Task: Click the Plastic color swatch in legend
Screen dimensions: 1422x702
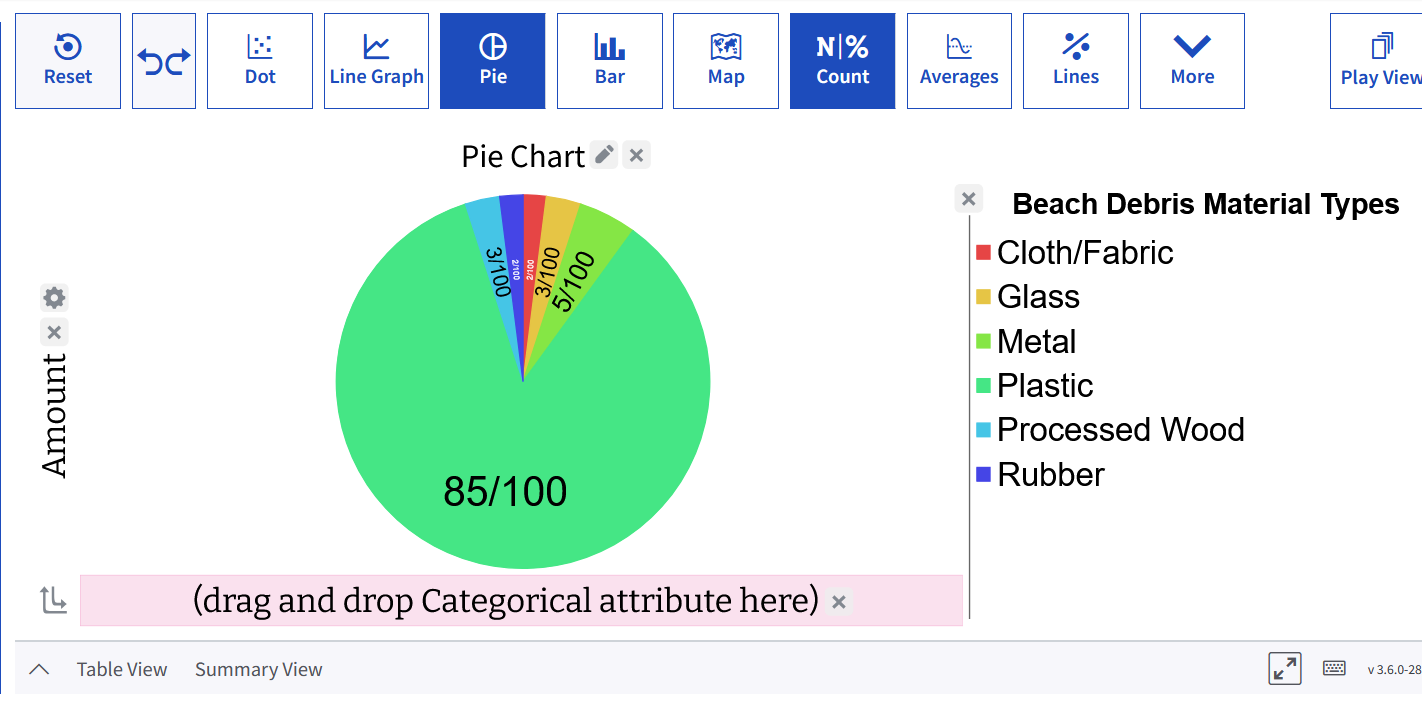Action: (x=983, y=386)
